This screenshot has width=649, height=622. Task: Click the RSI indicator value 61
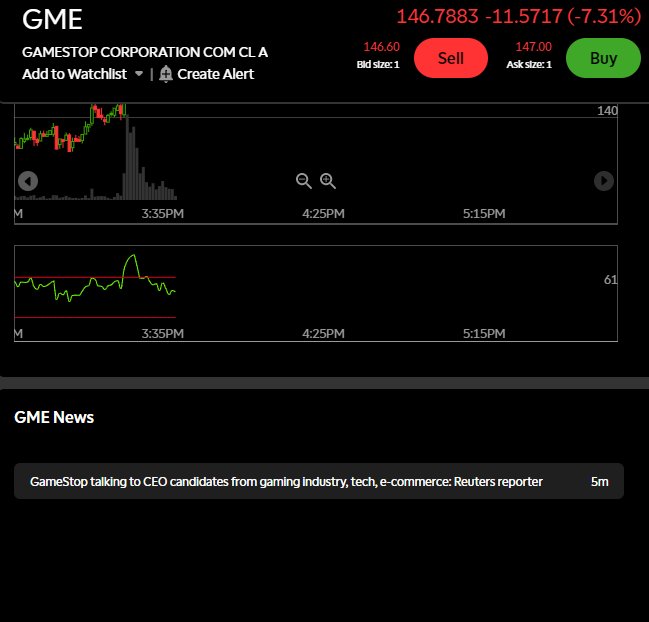611,280
